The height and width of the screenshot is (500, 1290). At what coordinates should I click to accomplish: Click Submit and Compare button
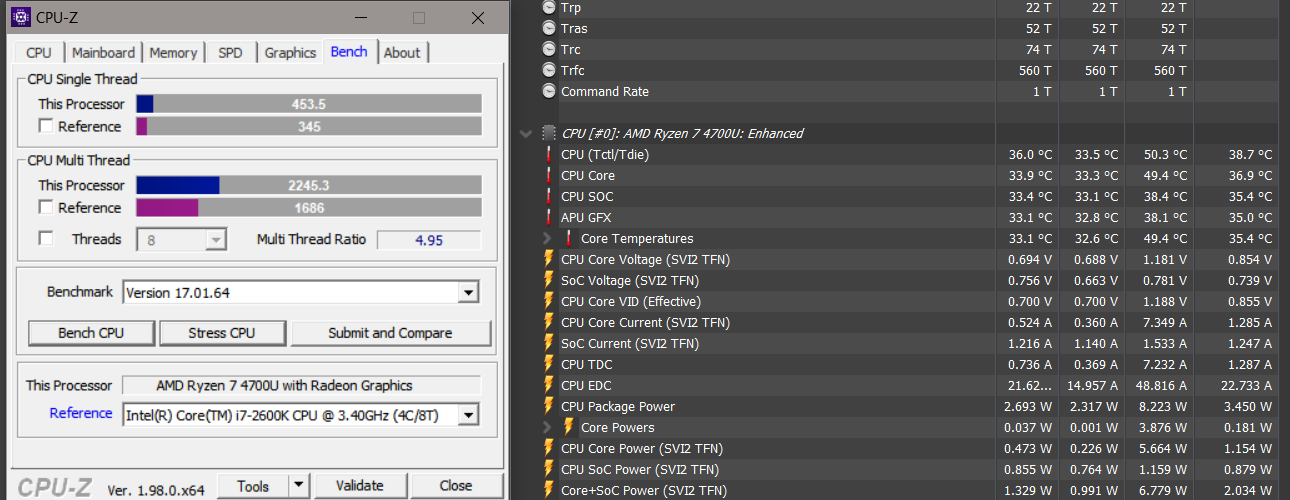coord(391,333)
